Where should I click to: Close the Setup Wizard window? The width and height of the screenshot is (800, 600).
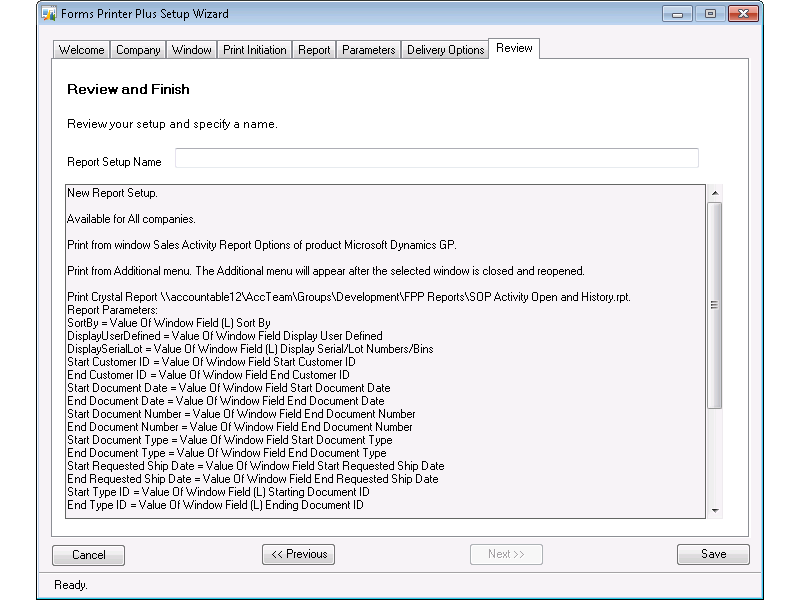pos(742,14)
